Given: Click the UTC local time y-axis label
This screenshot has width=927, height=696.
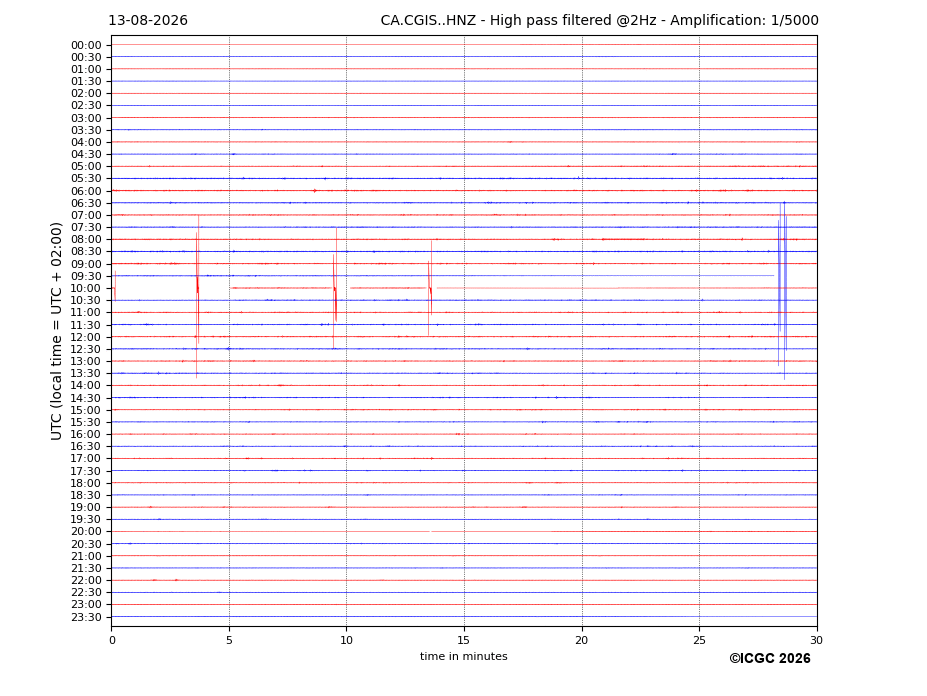Looking at the screenshot, I should pos(56,331).
